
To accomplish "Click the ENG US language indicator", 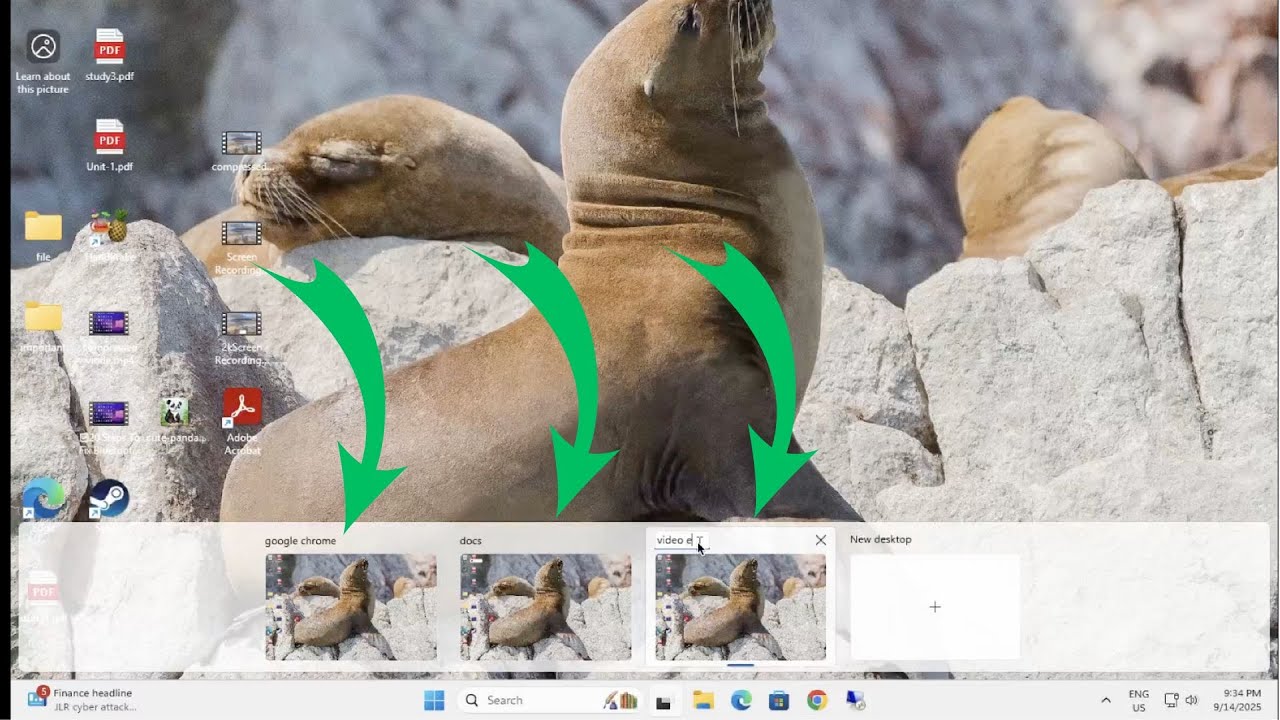I will click(1138, 701).
